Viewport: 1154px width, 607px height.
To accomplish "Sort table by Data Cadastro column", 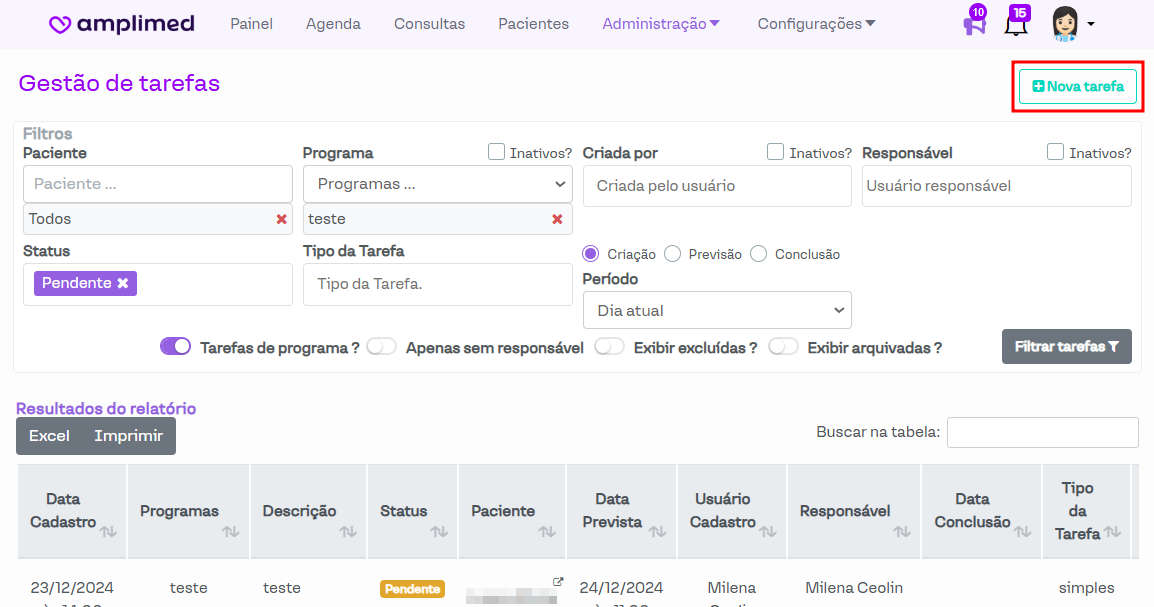I will (108, 531).
